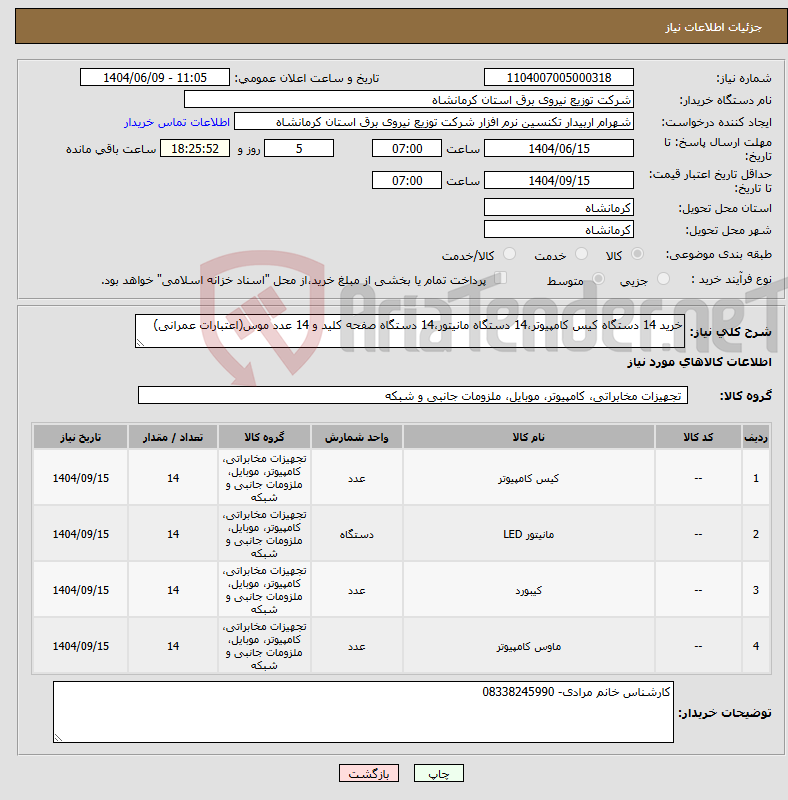Click the واحد شمارش column header

(357, 437)
